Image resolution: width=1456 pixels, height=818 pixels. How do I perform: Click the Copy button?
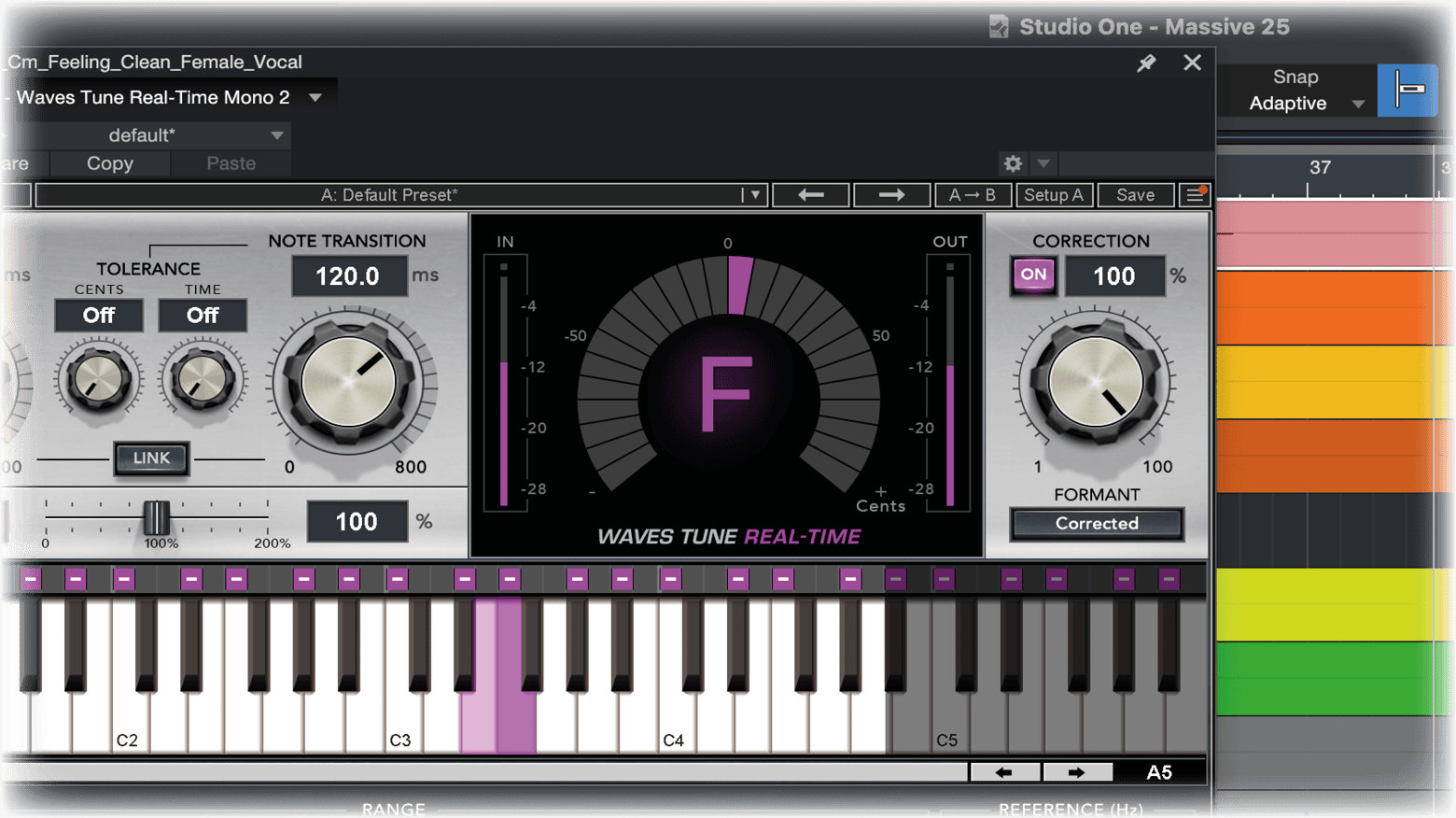110,163
